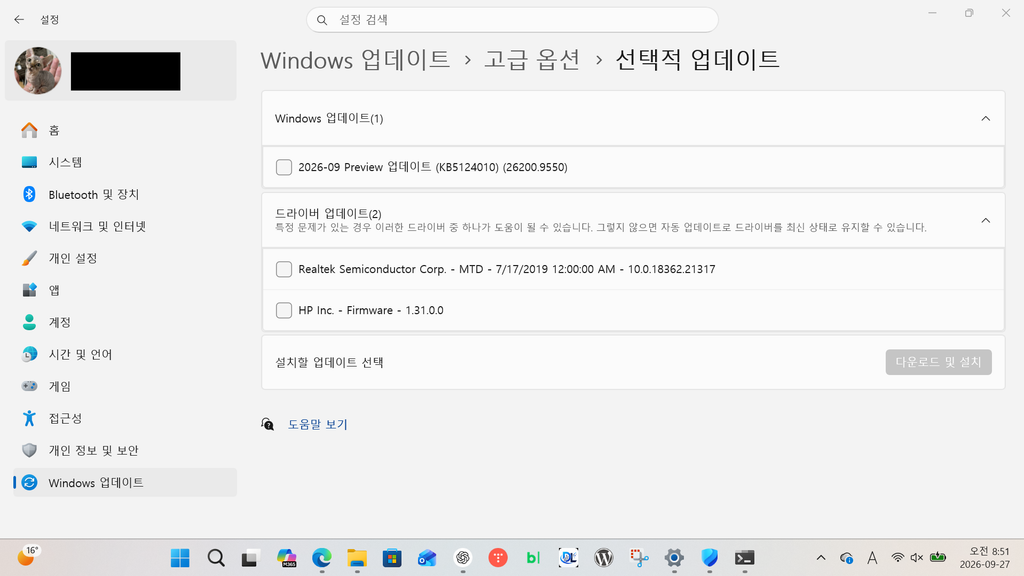The height and width of the screenshot is (576, 1024).
Task: Open File Explorer from taskbar
Action: point(357,558)
